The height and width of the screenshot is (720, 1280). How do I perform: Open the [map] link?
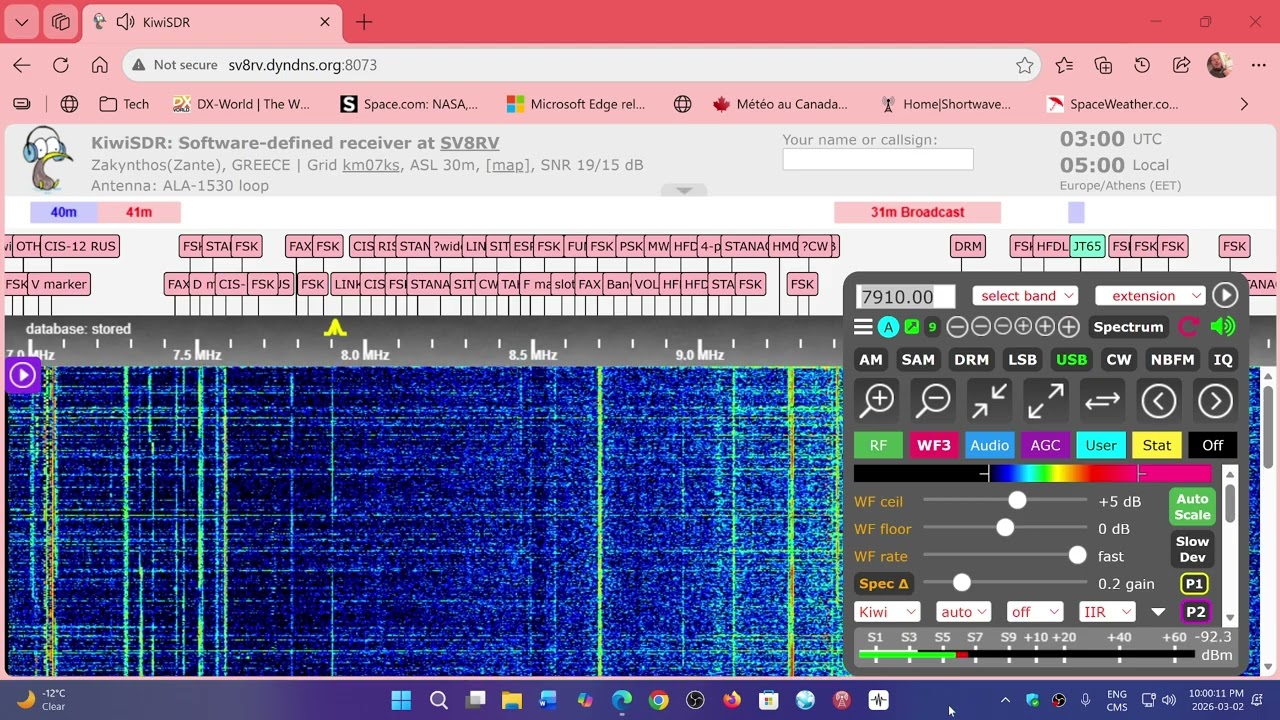pos(508,165)
